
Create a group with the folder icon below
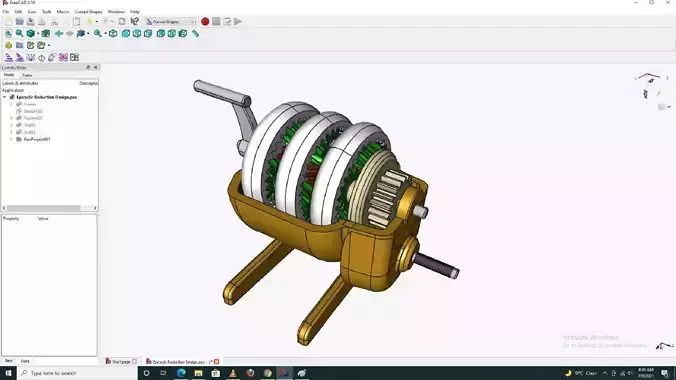pos(19,45)
